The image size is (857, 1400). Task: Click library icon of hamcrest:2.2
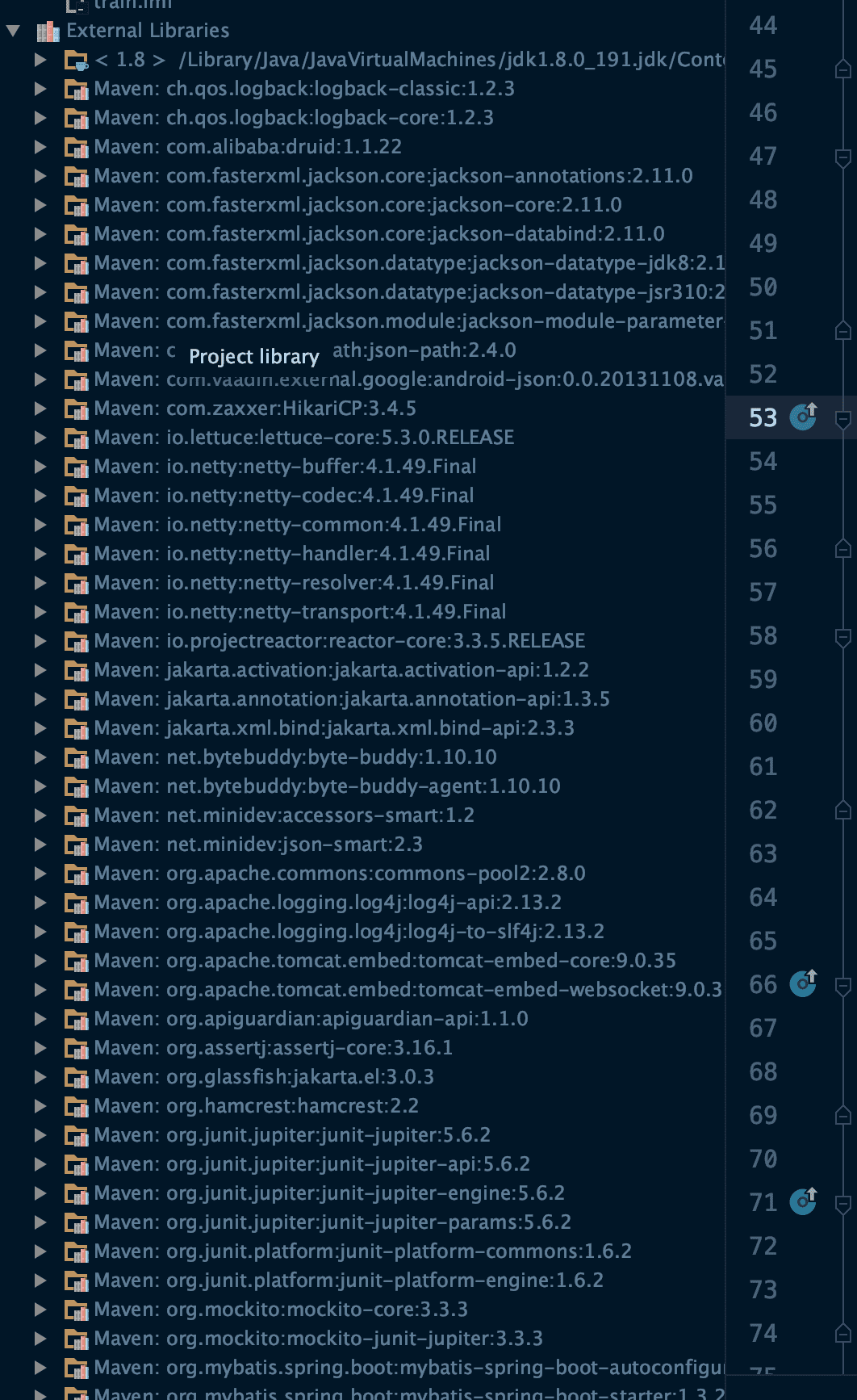pos(76,1106)
